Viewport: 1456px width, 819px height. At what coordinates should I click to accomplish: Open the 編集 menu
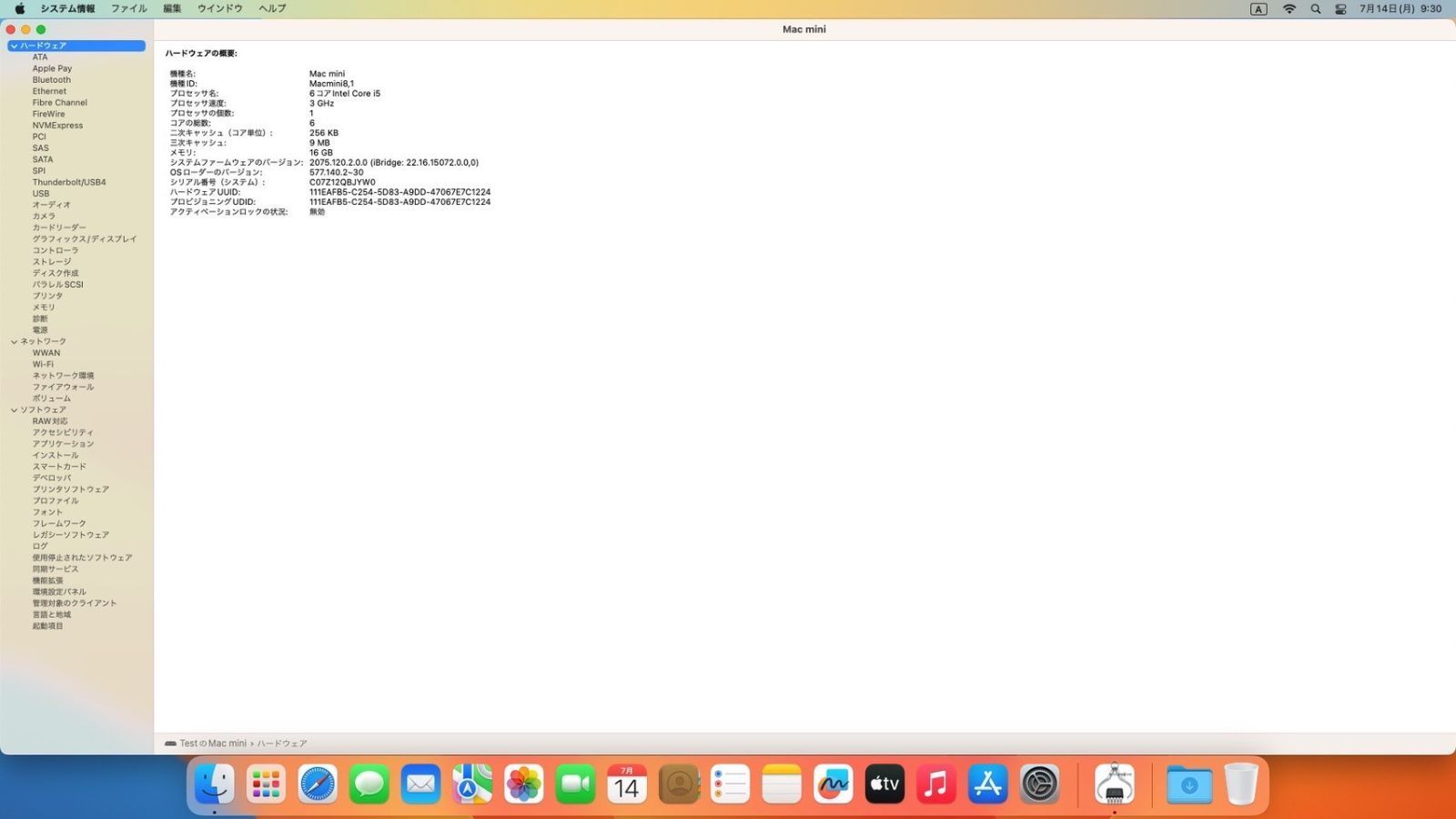click(x=172, y=8)
